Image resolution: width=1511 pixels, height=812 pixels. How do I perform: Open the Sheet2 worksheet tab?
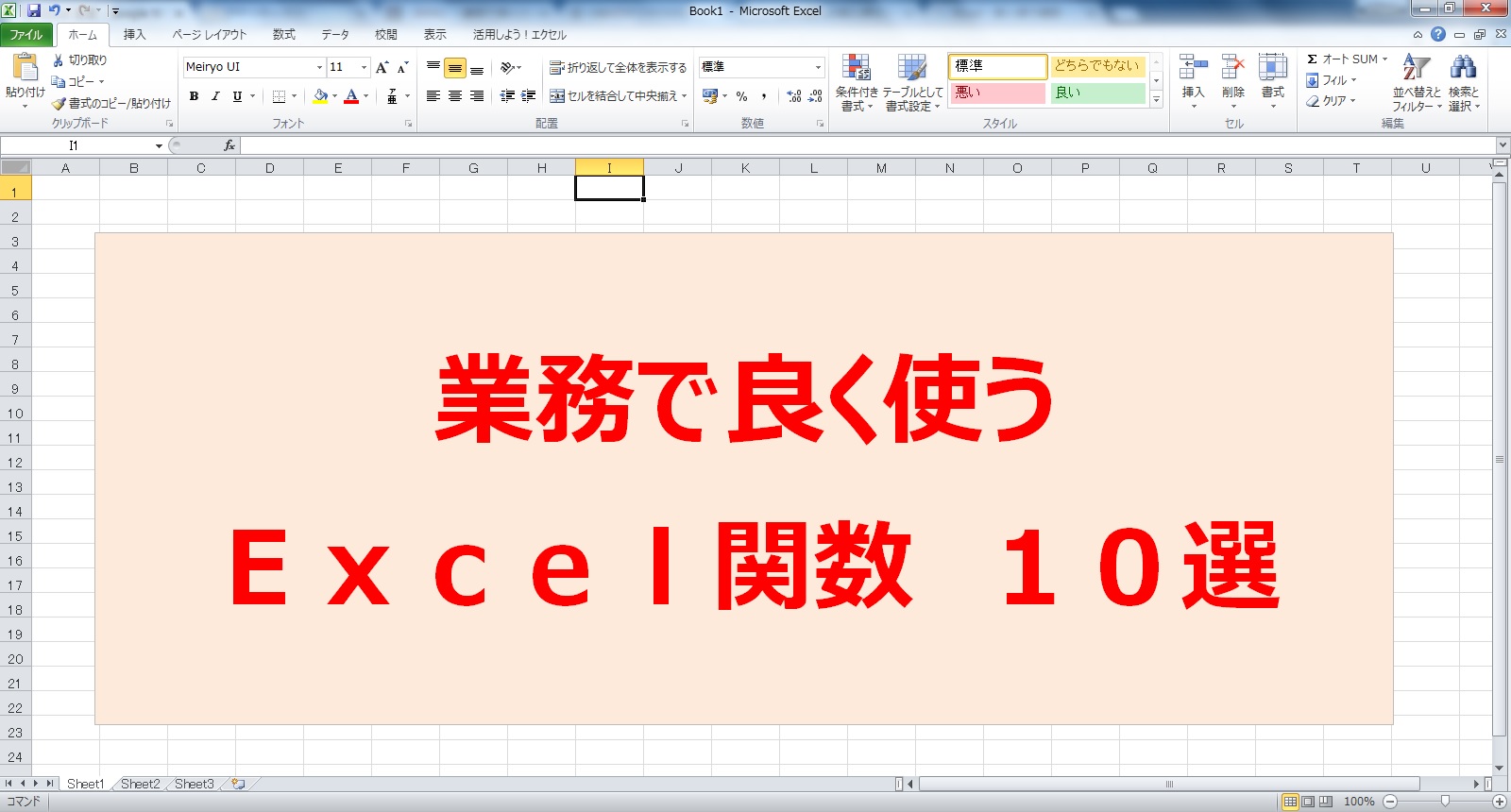(x=141, y=784)
